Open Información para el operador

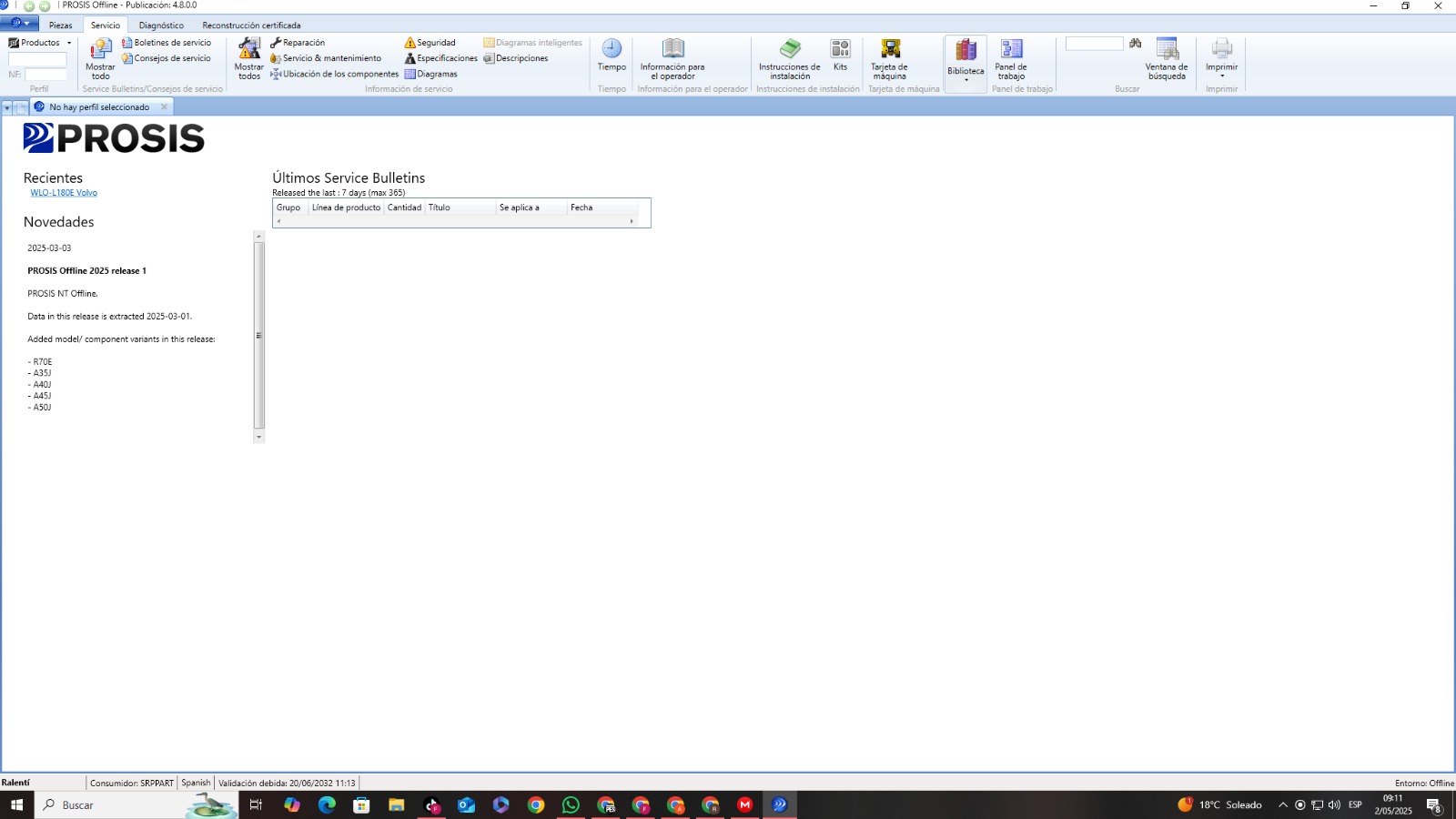(672, 59)
